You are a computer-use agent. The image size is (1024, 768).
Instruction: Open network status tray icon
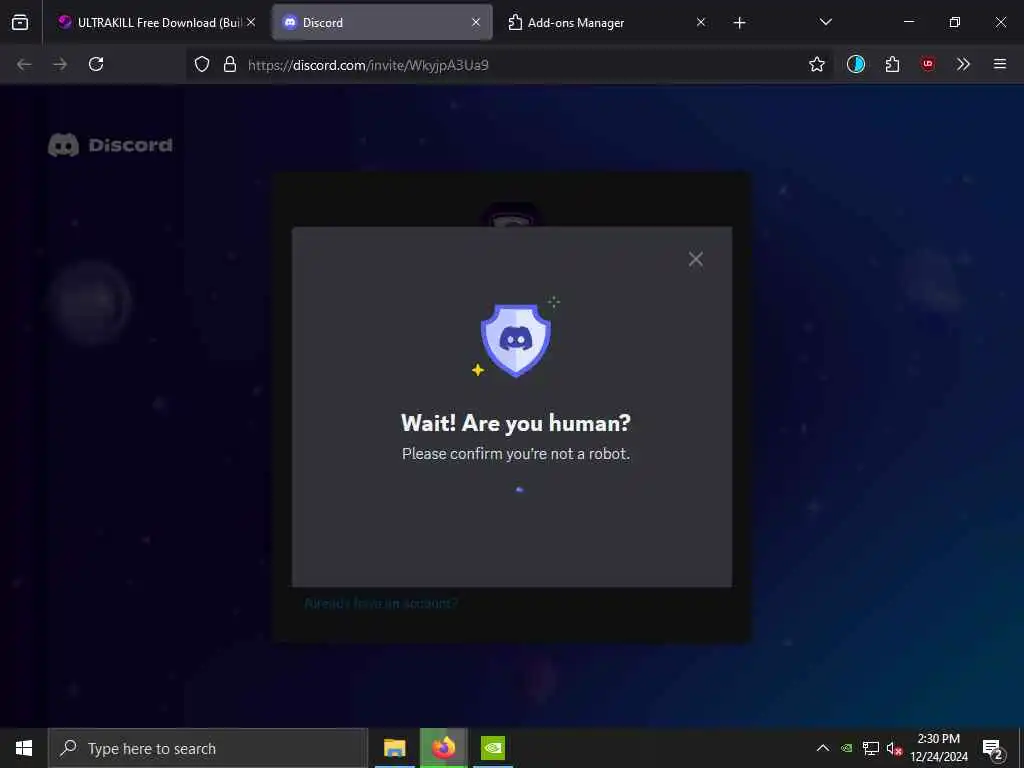coord(871,748)
